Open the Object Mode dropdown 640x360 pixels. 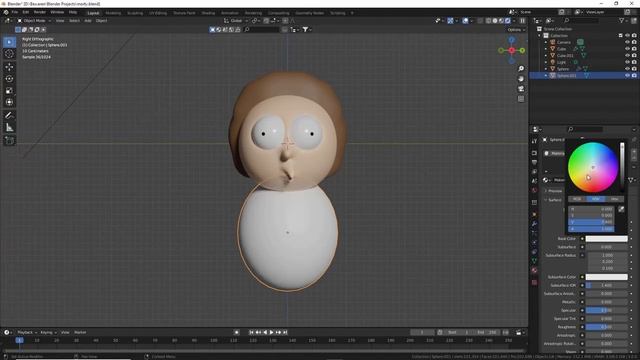click(34, 20)
